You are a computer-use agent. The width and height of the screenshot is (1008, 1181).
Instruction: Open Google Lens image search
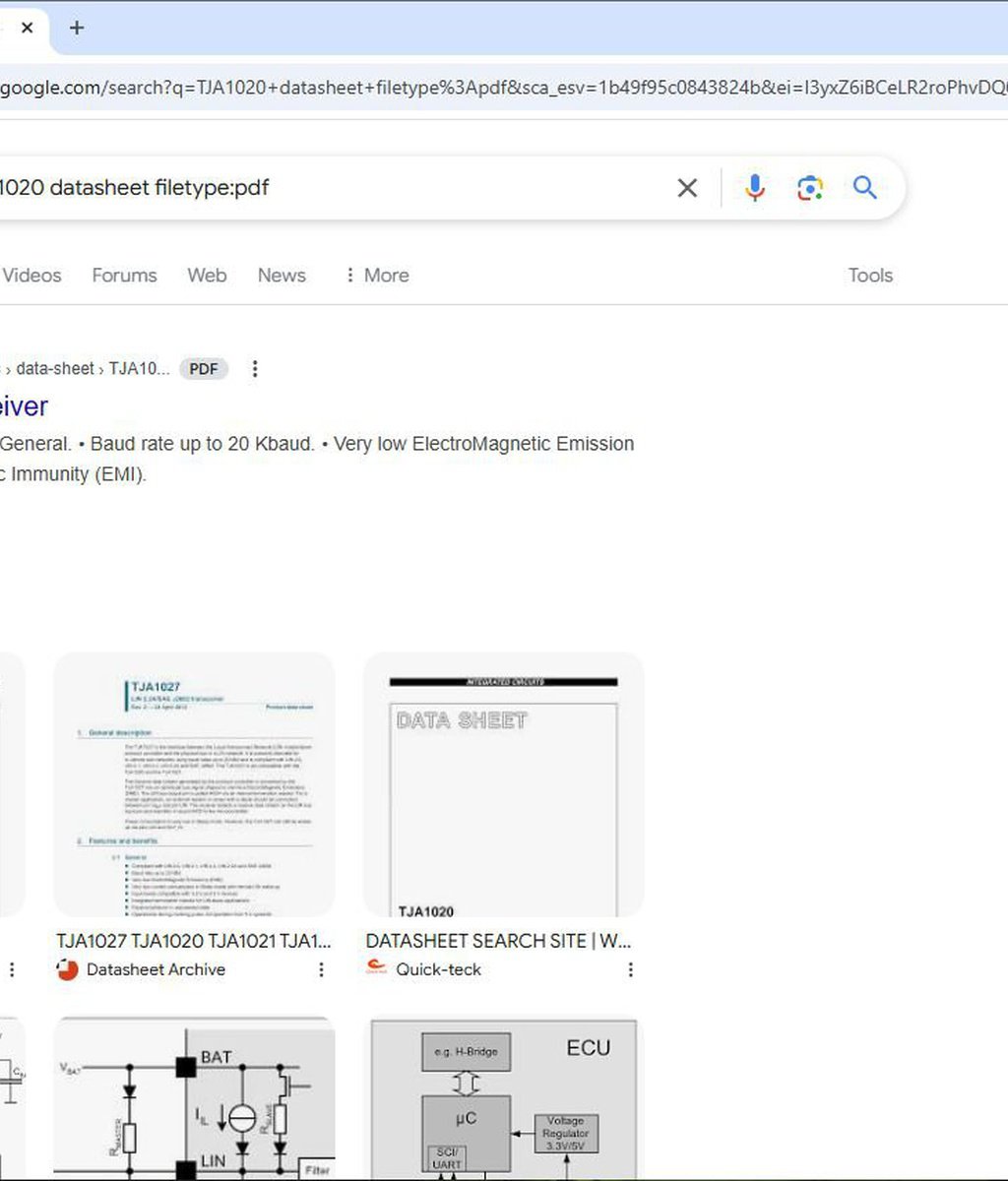click(x=810, y=188)
